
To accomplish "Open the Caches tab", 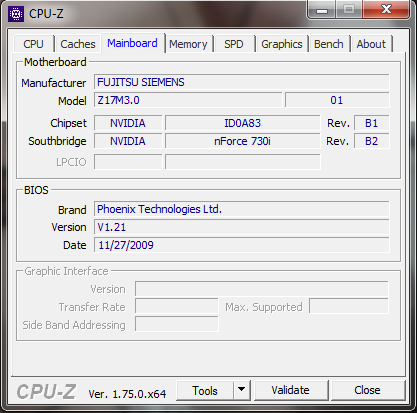I will 78,44.
